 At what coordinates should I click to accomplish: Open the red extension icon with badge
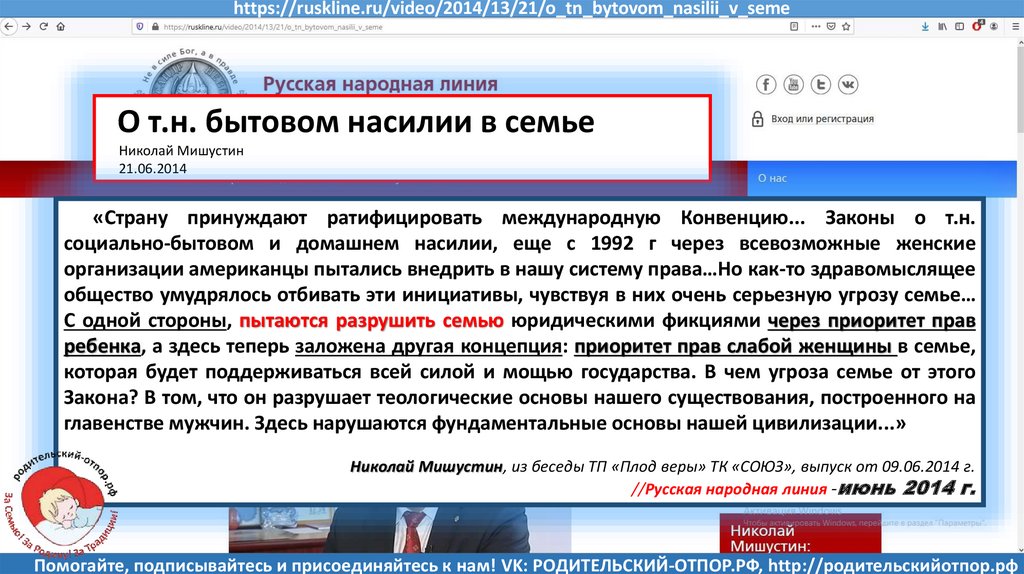click(x=977, y=26)
